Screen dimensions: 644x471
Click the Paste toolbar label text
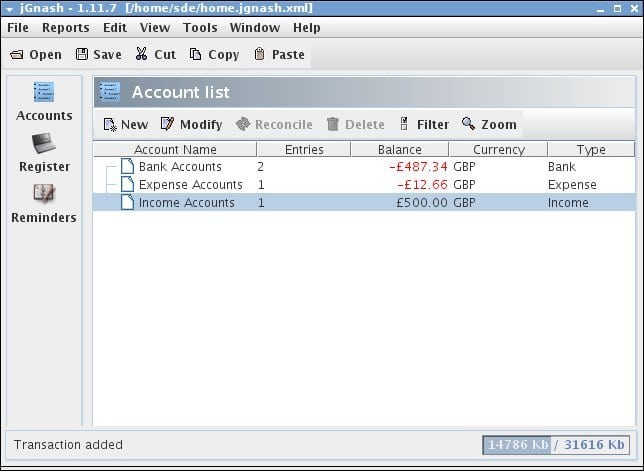[288, 55]
